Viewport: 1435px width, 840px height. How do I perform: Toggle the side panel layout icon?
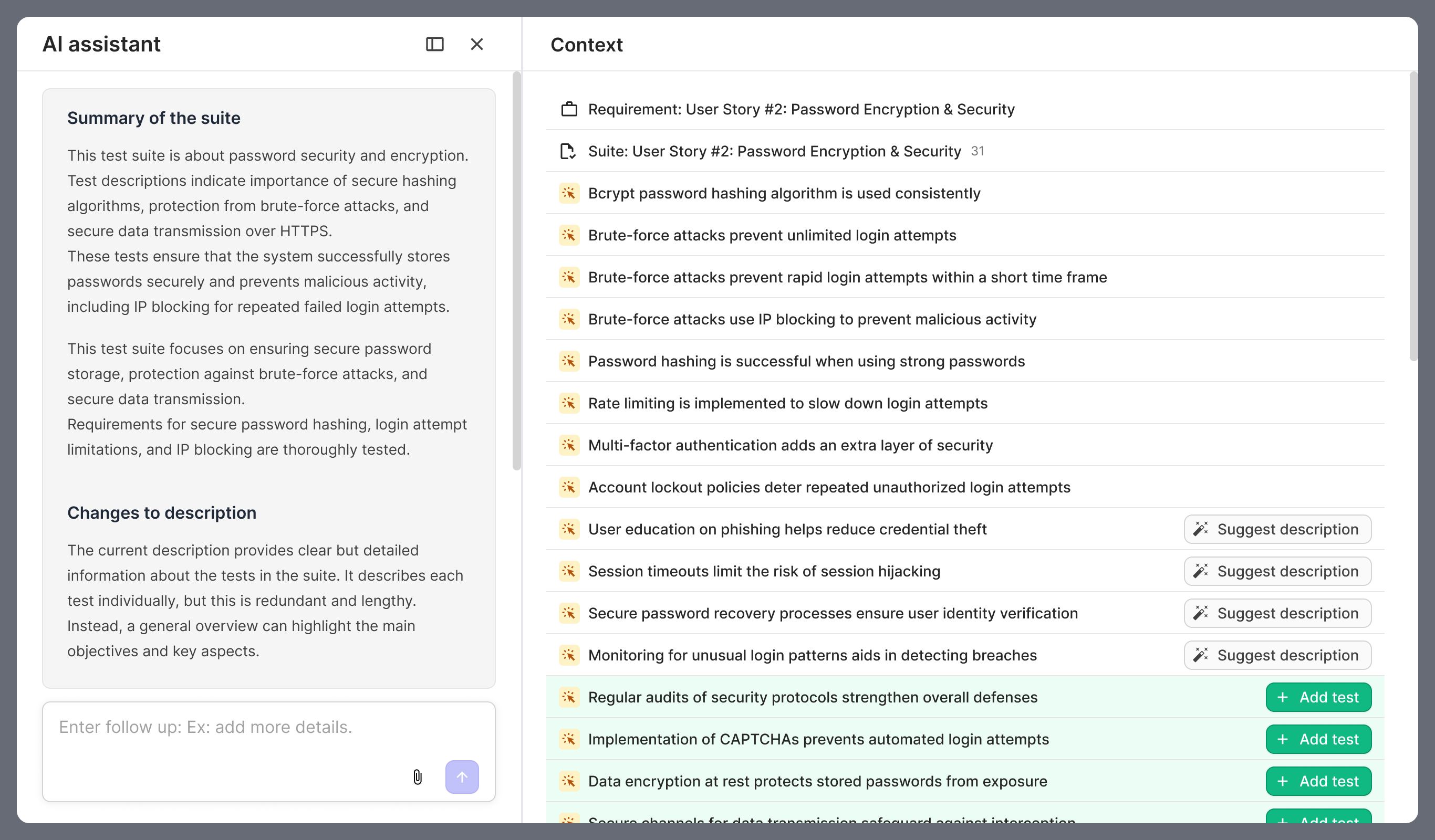coord(434,45)
